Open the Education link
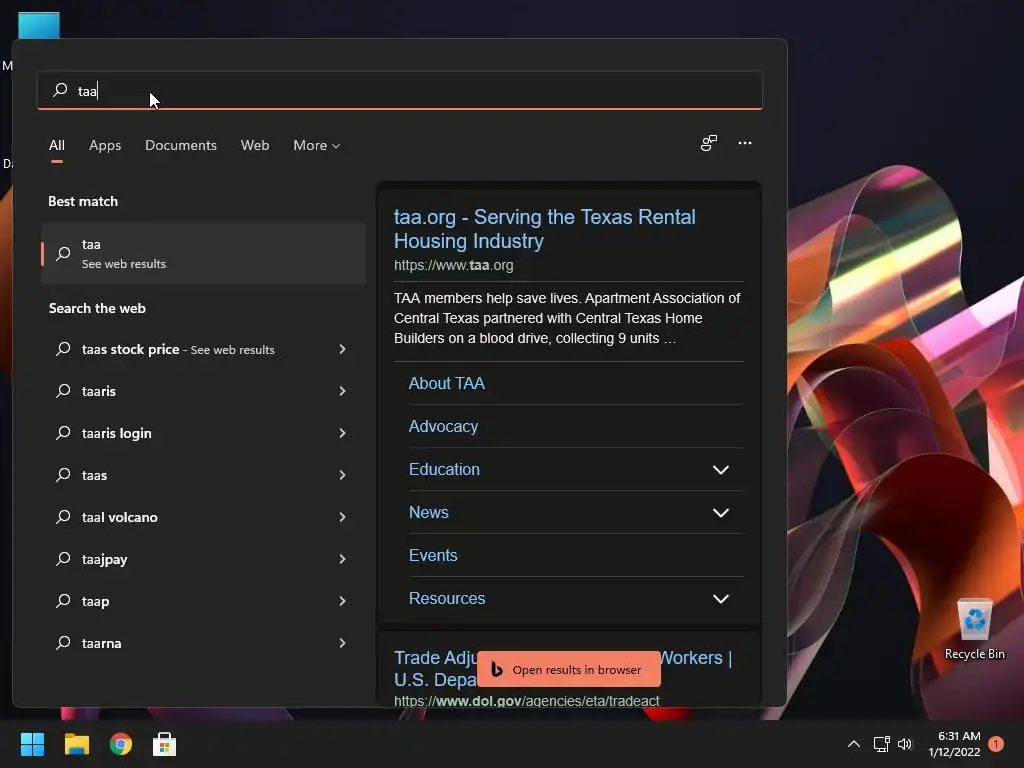 444,470
